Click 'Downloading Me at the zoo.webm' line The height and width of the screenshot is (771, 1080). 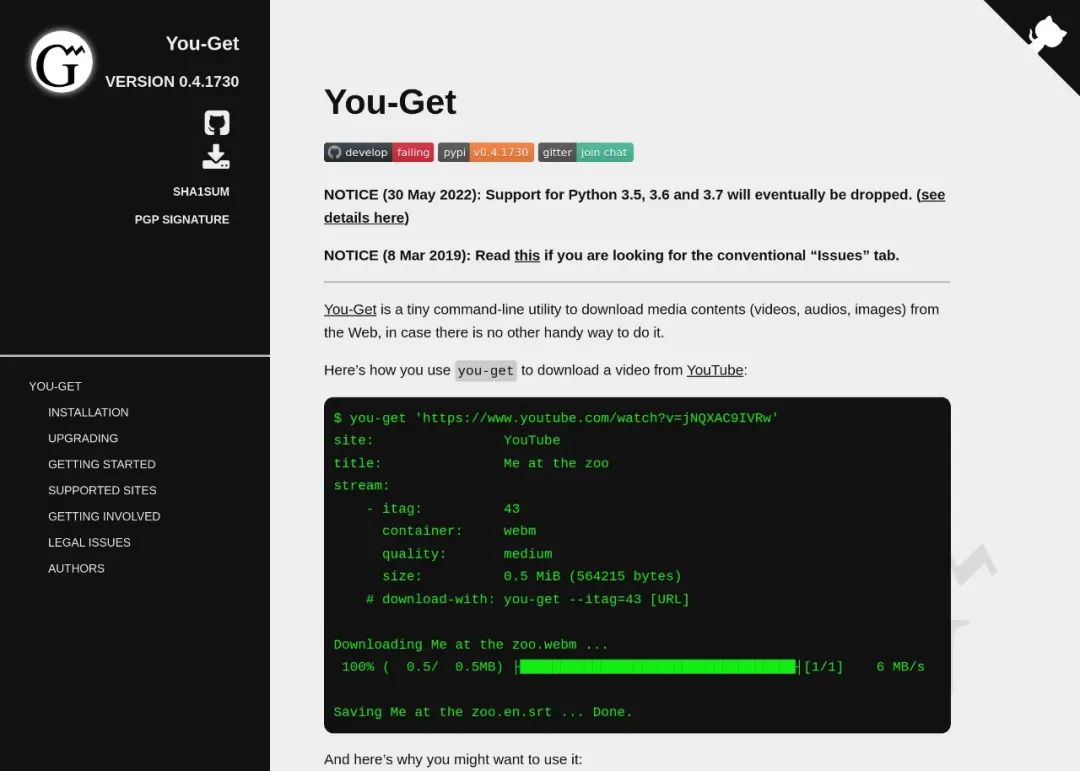471,644
